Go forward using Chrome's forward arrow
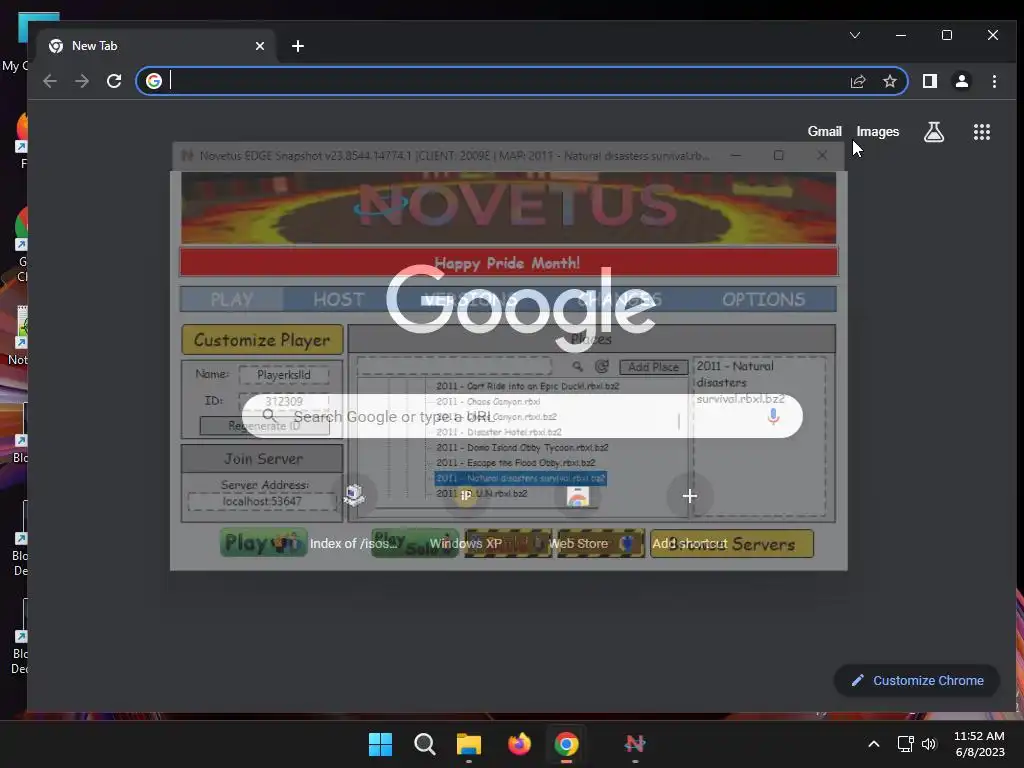 point(82,81)
